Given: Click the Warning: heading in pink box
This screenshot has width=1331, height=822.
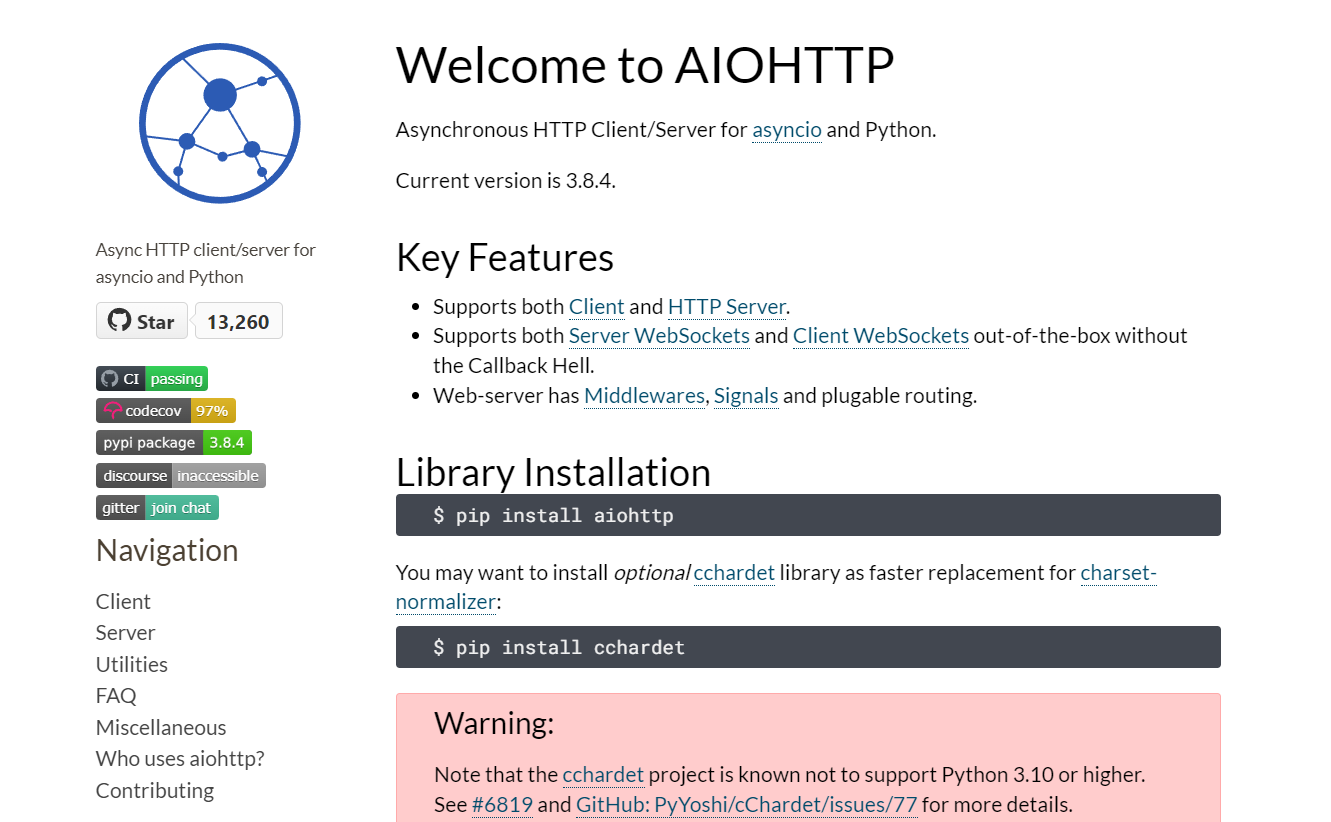Looking at the screenshot, I should (494, 722).
